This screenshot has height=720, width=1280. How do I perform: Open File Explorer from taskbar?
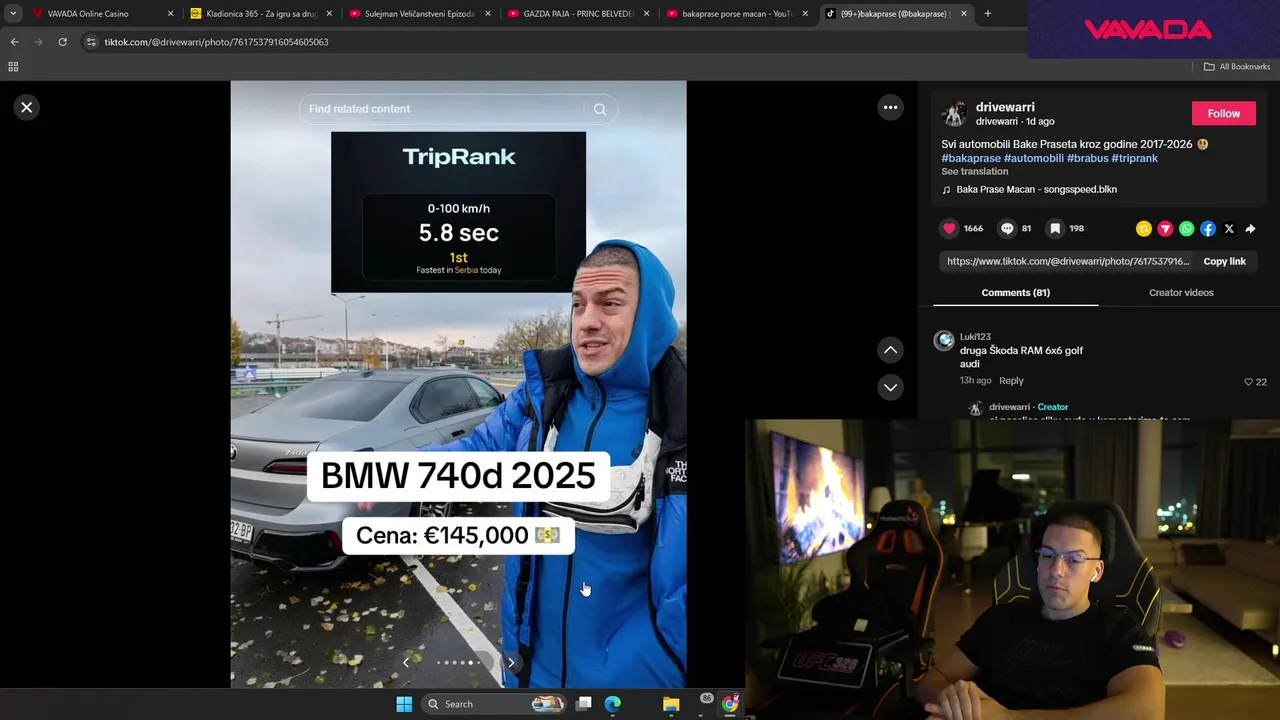click(671, 704)
